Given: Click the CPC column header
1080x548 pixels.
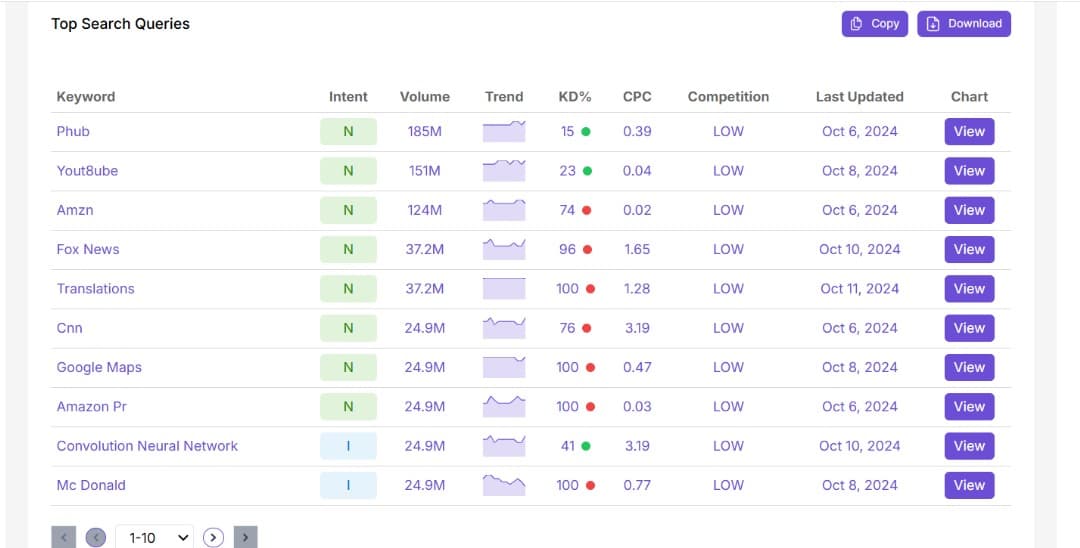Looking at the screenshot, I should pos(637,97).
